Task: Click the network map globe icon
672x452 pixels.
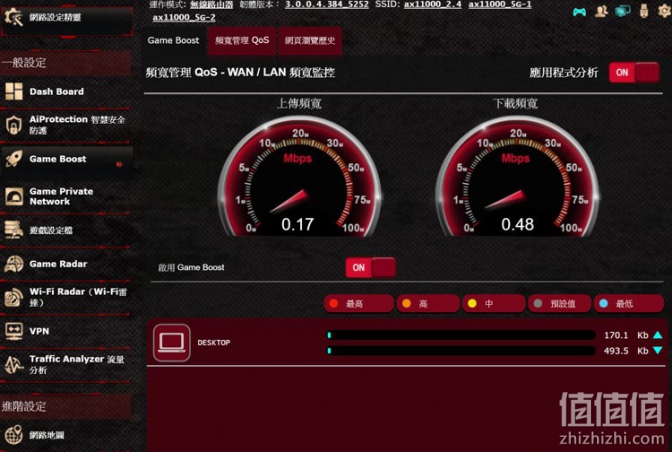Action: click(x=14, y=435)
